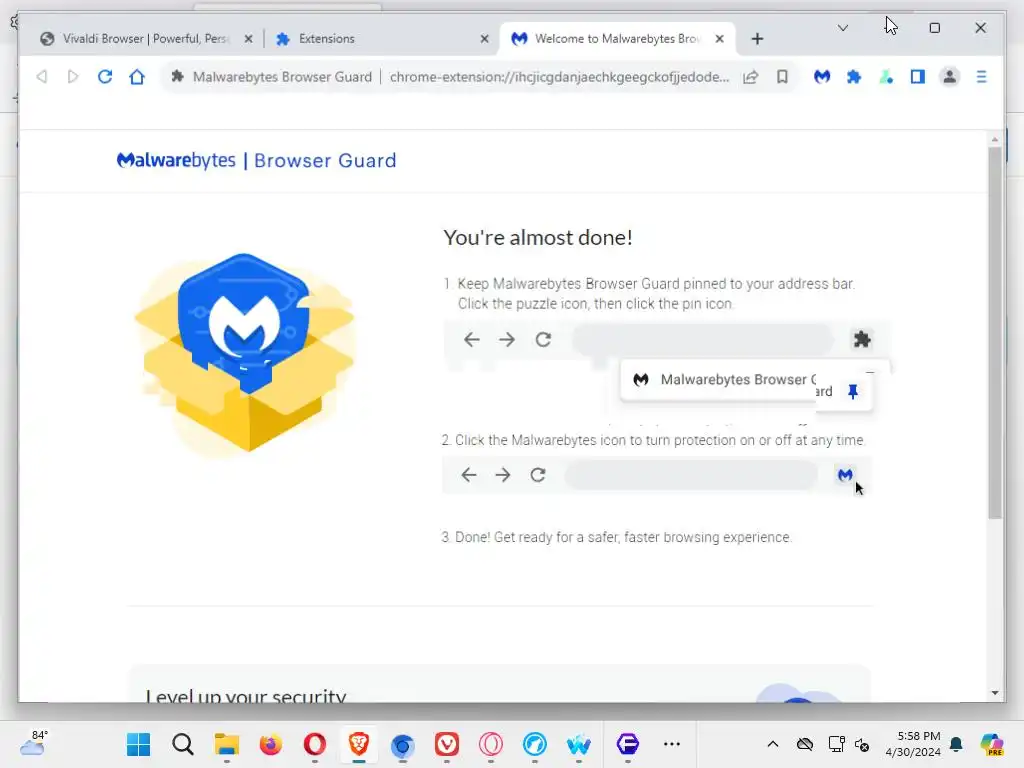
Task: Click the blue pin icon in illustration
Action: (852, 391)
